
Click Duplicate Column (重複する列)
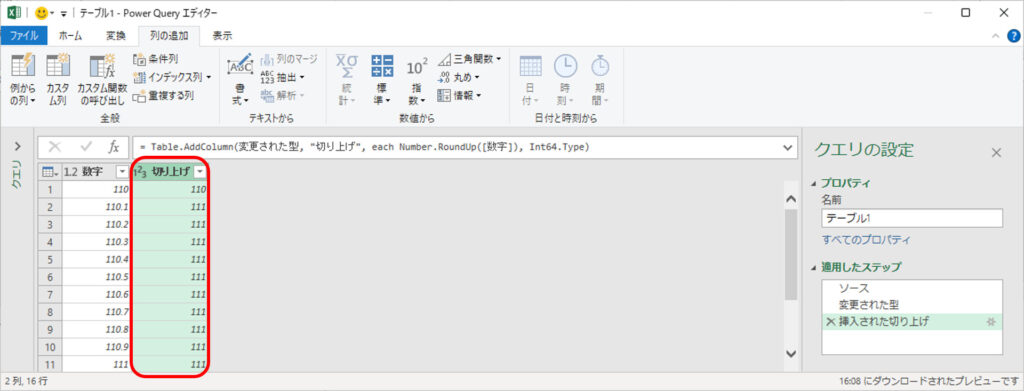coord(163,95)
